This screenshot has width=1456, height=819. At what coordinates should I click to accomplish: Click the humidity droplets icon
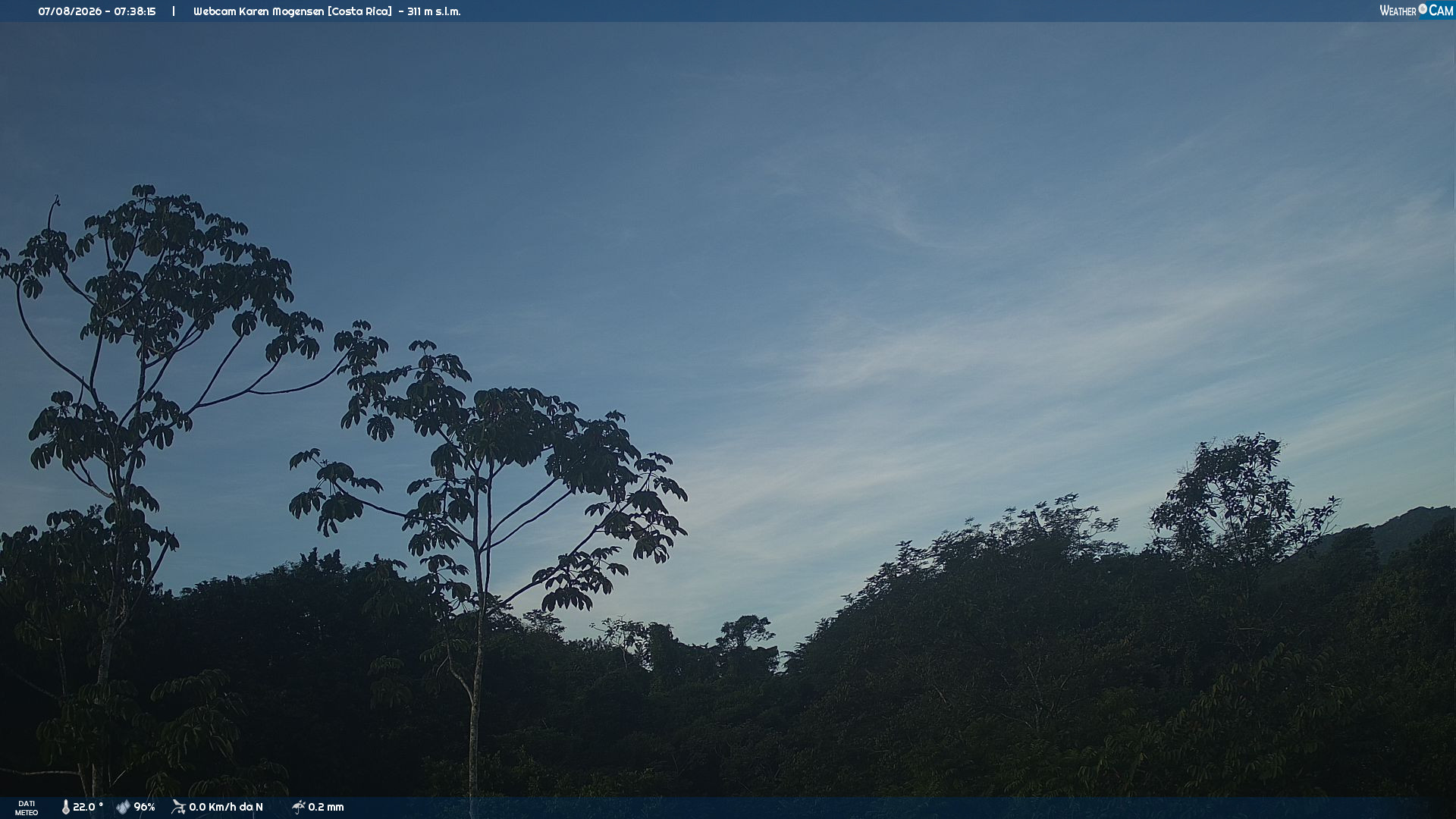pos(123,807)
